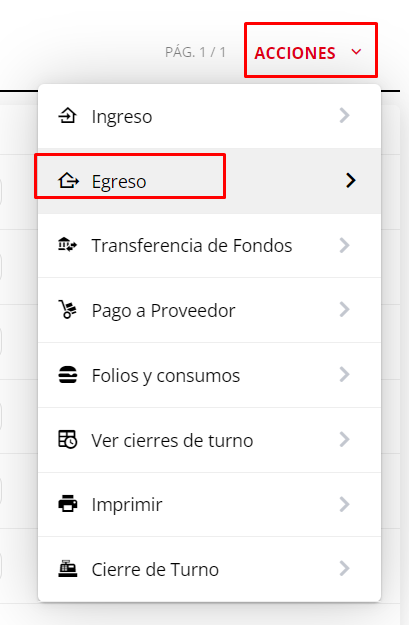Screen dimensions: 409x625
Task: Choose Cierre de Turno option
Action: click(x=209, y=569)
